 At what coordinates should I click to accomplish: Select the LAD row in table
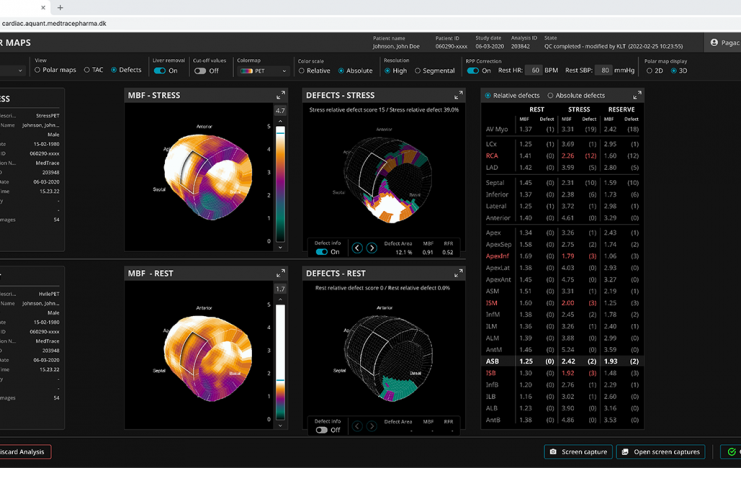tap(562, 167)
